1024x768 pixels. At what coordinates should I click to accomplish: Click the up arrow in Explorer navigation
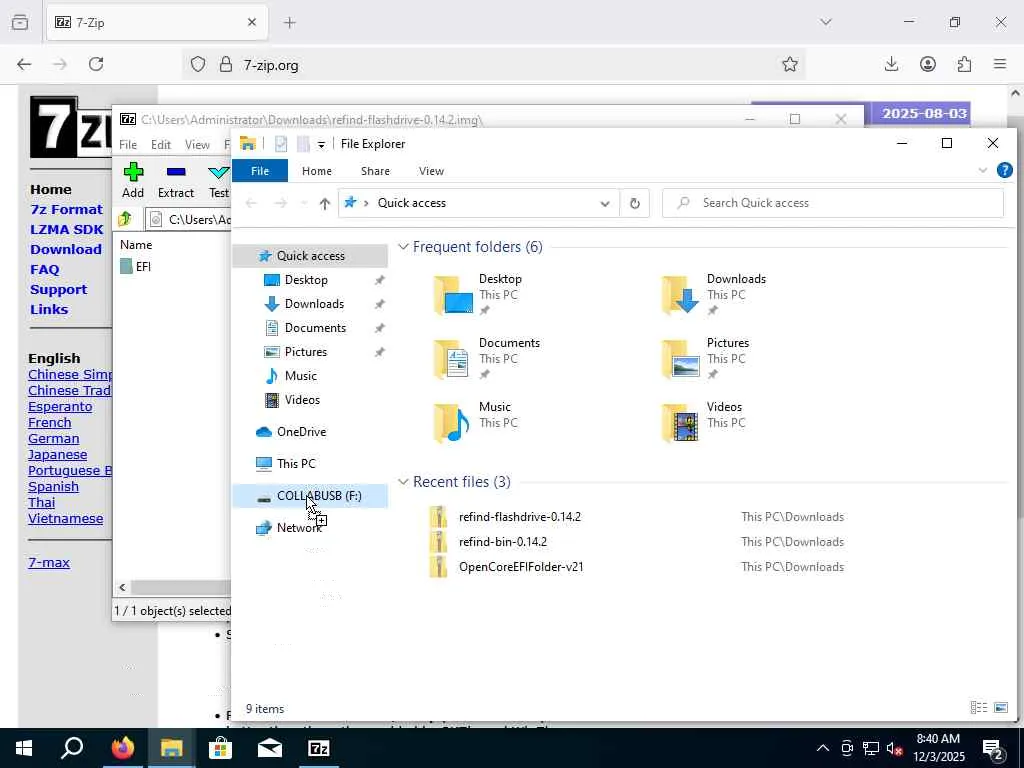pos(325,203)
